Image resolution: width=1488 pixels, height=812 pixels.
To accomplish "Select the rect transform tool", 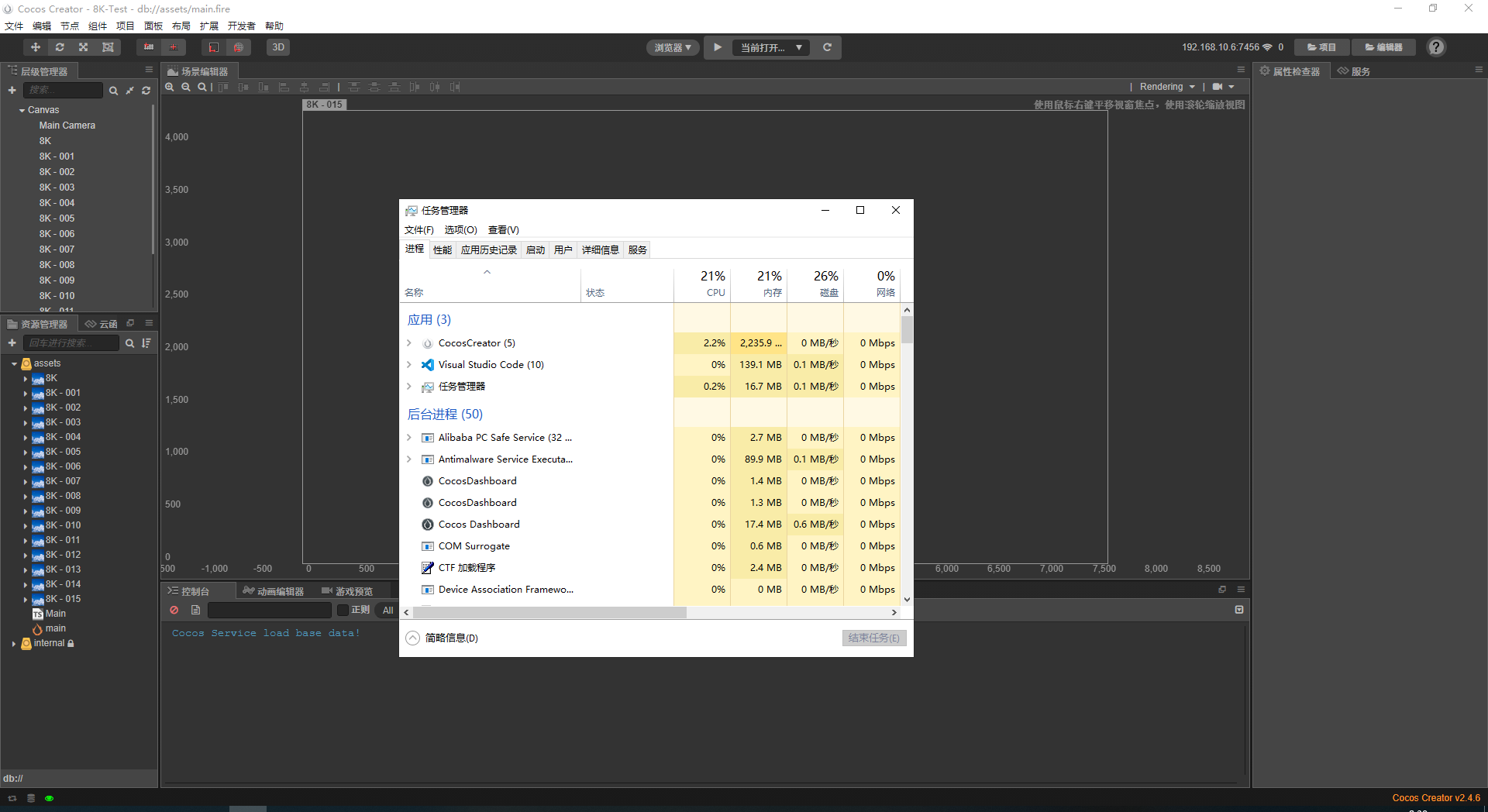I will pos(108,47).
